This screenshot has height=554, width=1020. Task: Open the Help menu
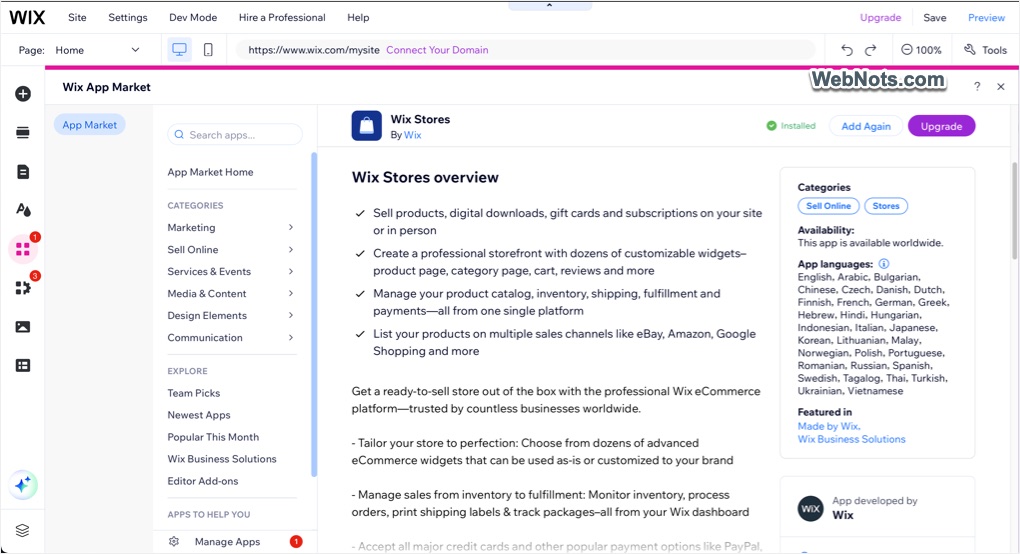[x=358, y=18]
